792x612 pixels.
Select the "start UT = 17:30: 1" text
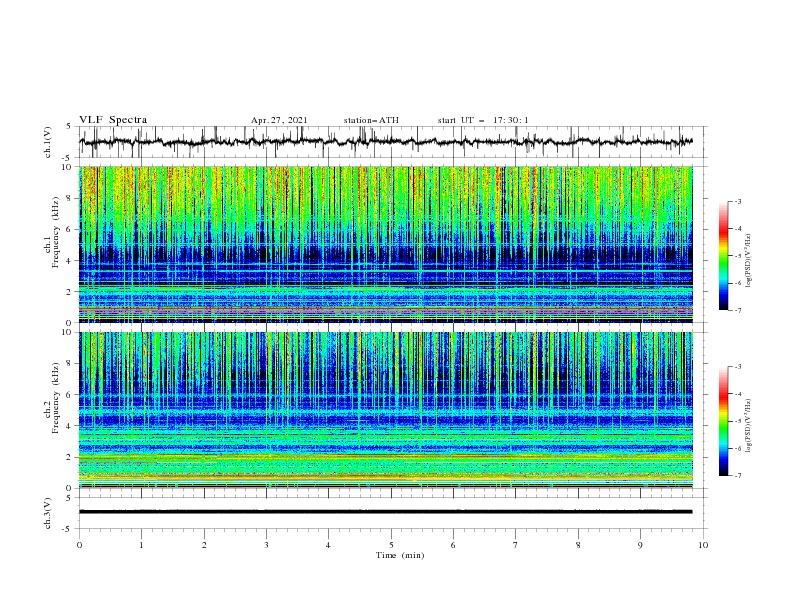483,120
